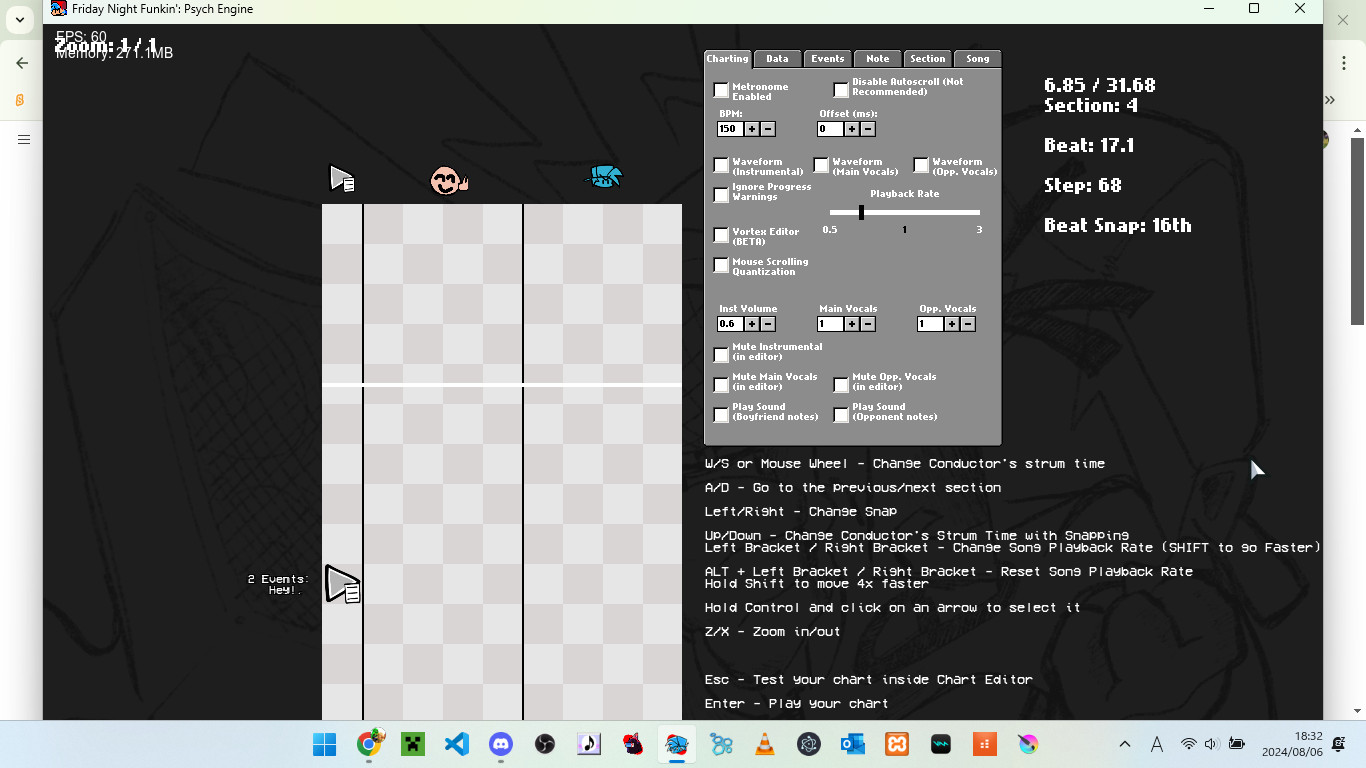Go to the Song tab
Image resolution: width=1366 pixels, height=768 pixels.
pos(978,59)
